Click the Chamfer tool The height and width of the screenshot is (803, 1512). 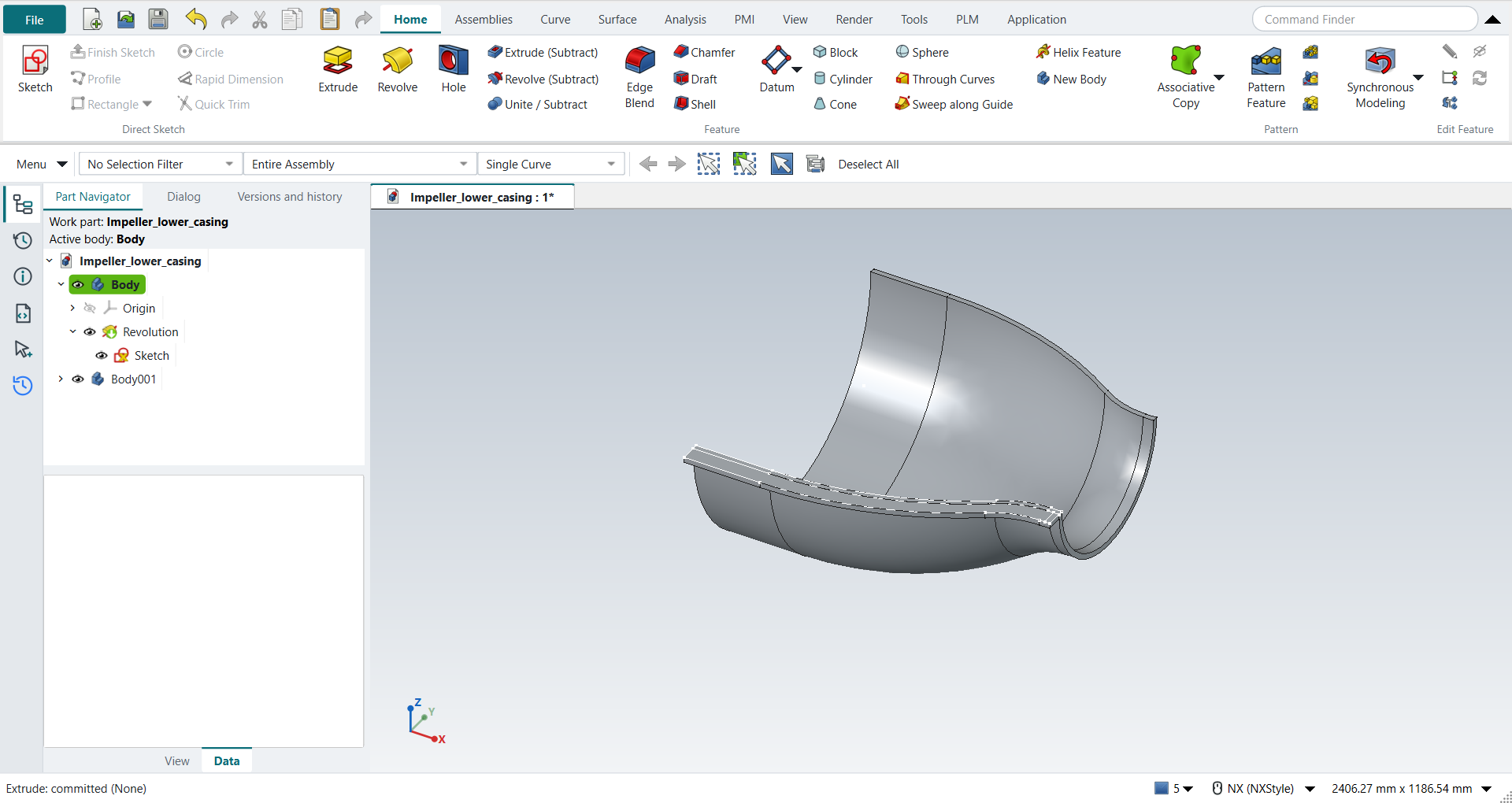pyautogui.click(x=705, y=52)
